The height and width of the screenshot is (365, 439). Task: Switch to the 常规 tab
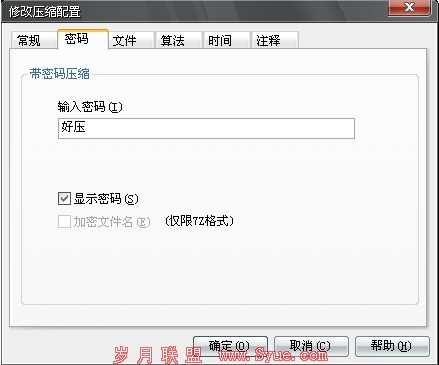pyautogui.click(x=33, y=41)
